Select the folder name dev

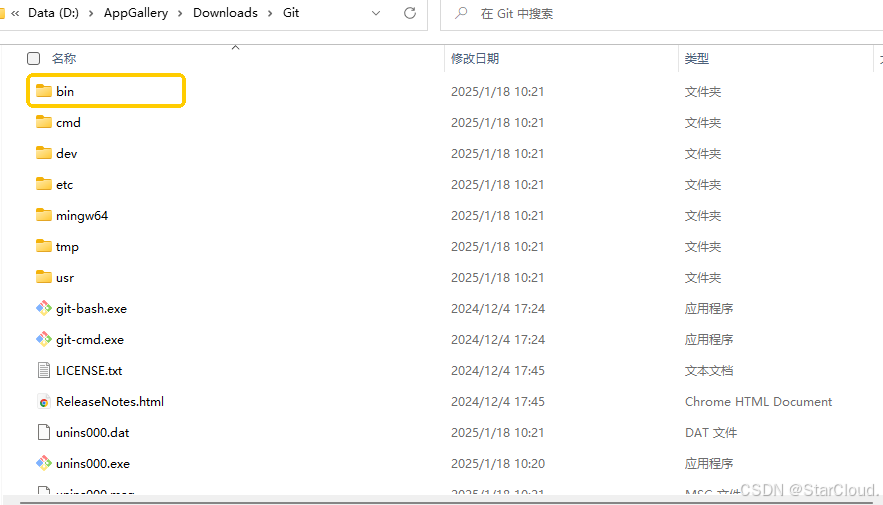[66, 154]
